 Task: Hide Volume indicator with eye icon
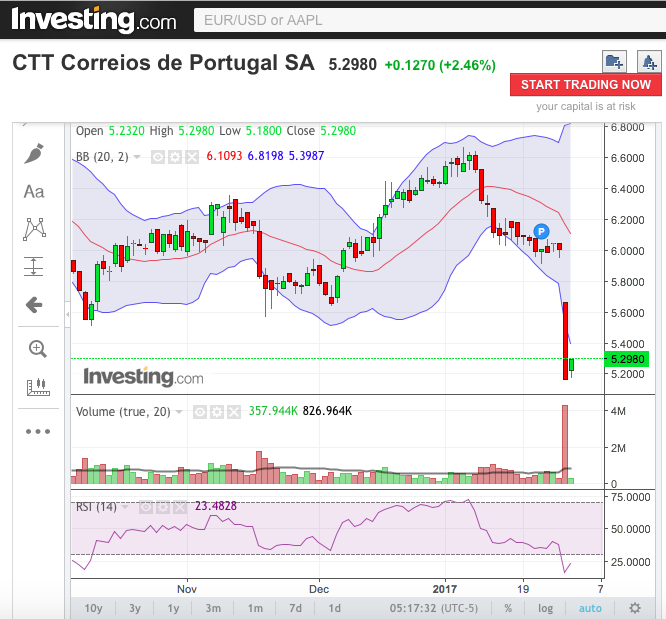tap(200, 412)
